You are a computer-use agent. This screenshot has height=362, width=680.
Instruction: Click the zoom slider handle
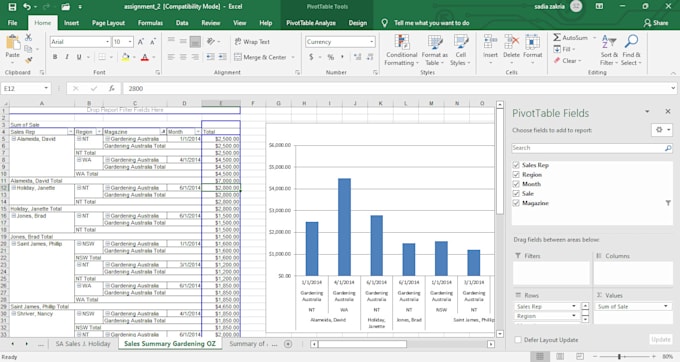point(619,356)
